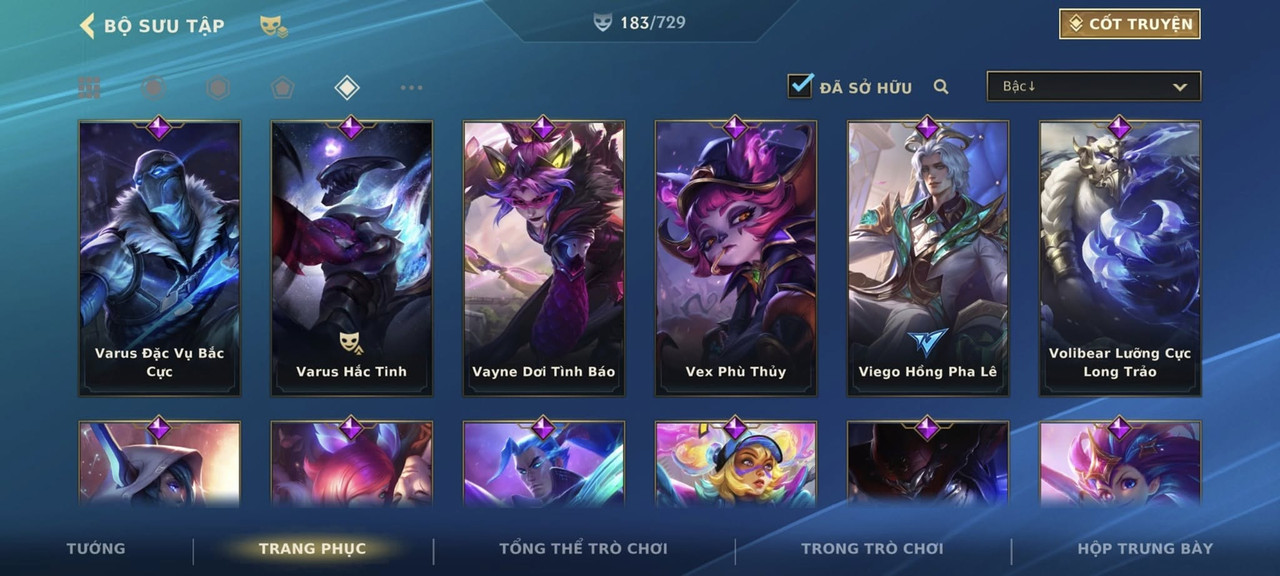This screenshot has width=1280, height=576.
Task: Select the hexagon rarity filter icon
Action: click(218, 88)
